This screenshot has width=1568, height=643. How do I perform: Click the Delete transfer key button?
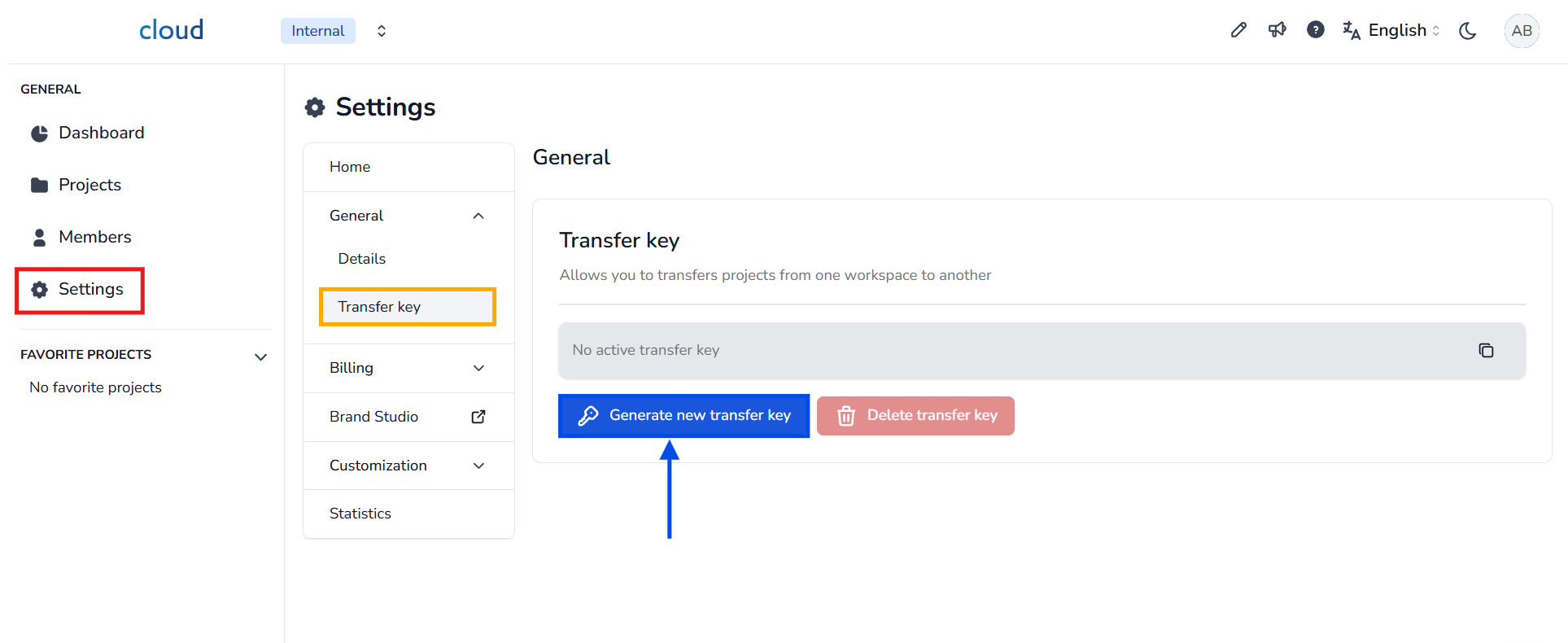click(915, 416)
